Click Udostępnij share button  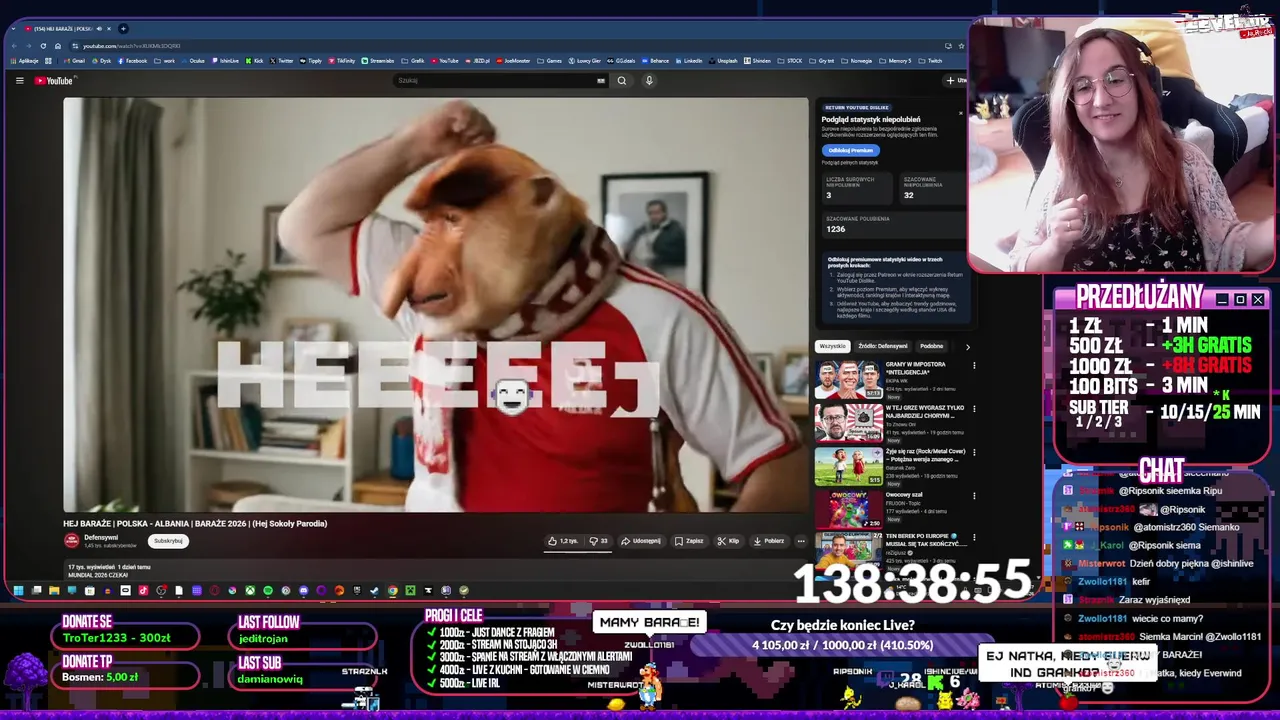coord(641,541)
